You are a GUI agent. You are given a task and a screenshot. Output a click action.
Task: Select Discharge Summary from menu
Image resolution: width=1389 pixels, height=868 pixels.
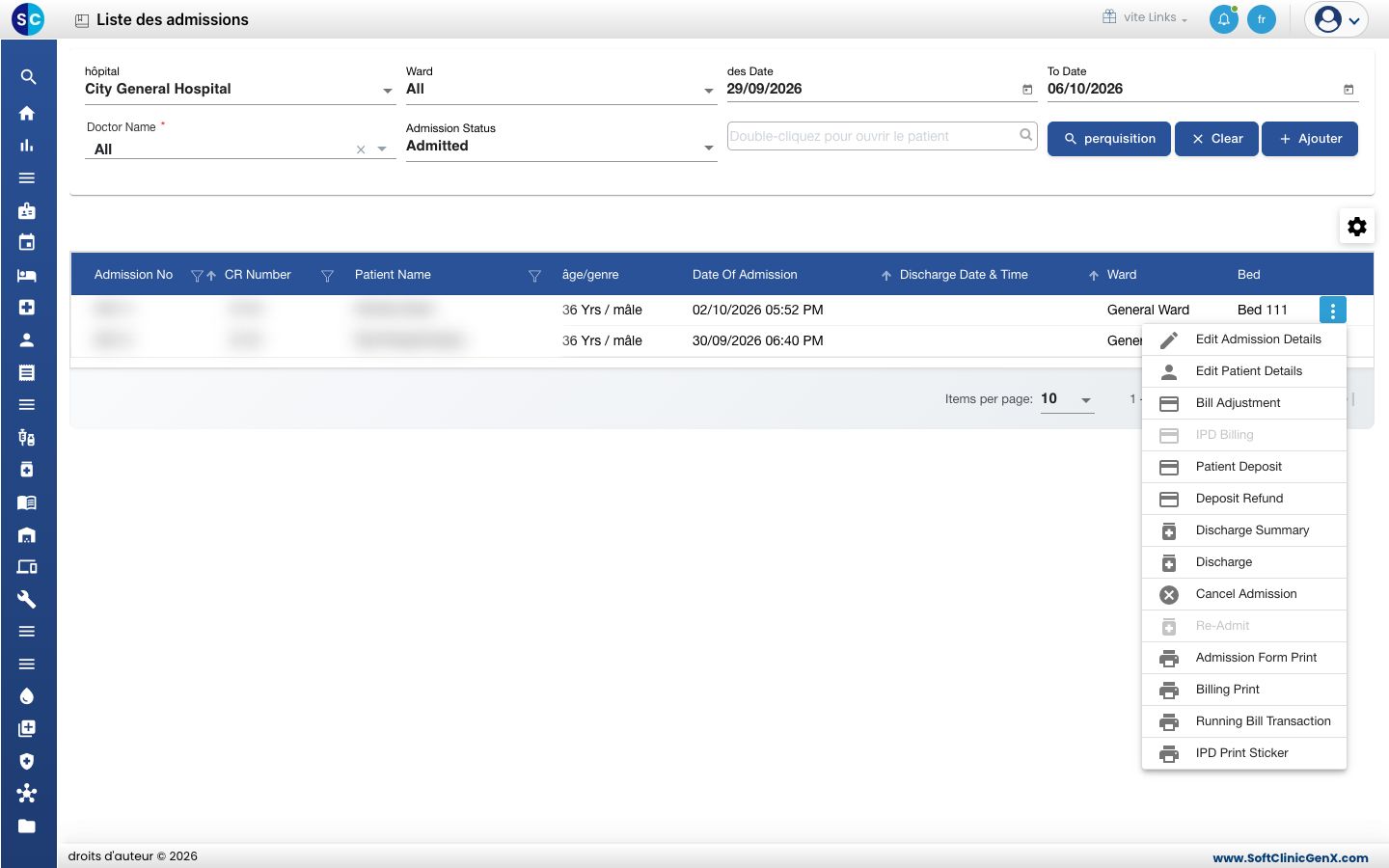point(1244,530)
